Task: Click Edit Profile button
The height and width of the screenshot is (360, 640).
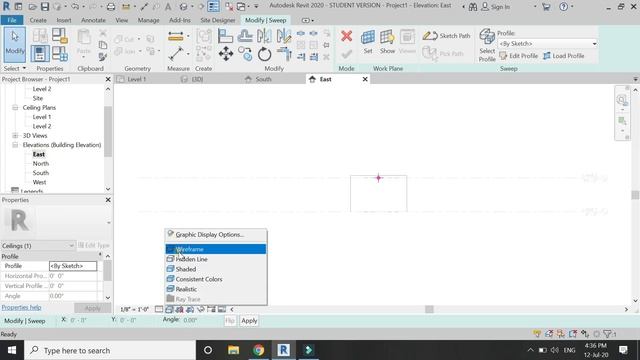Action: (519, 56)
